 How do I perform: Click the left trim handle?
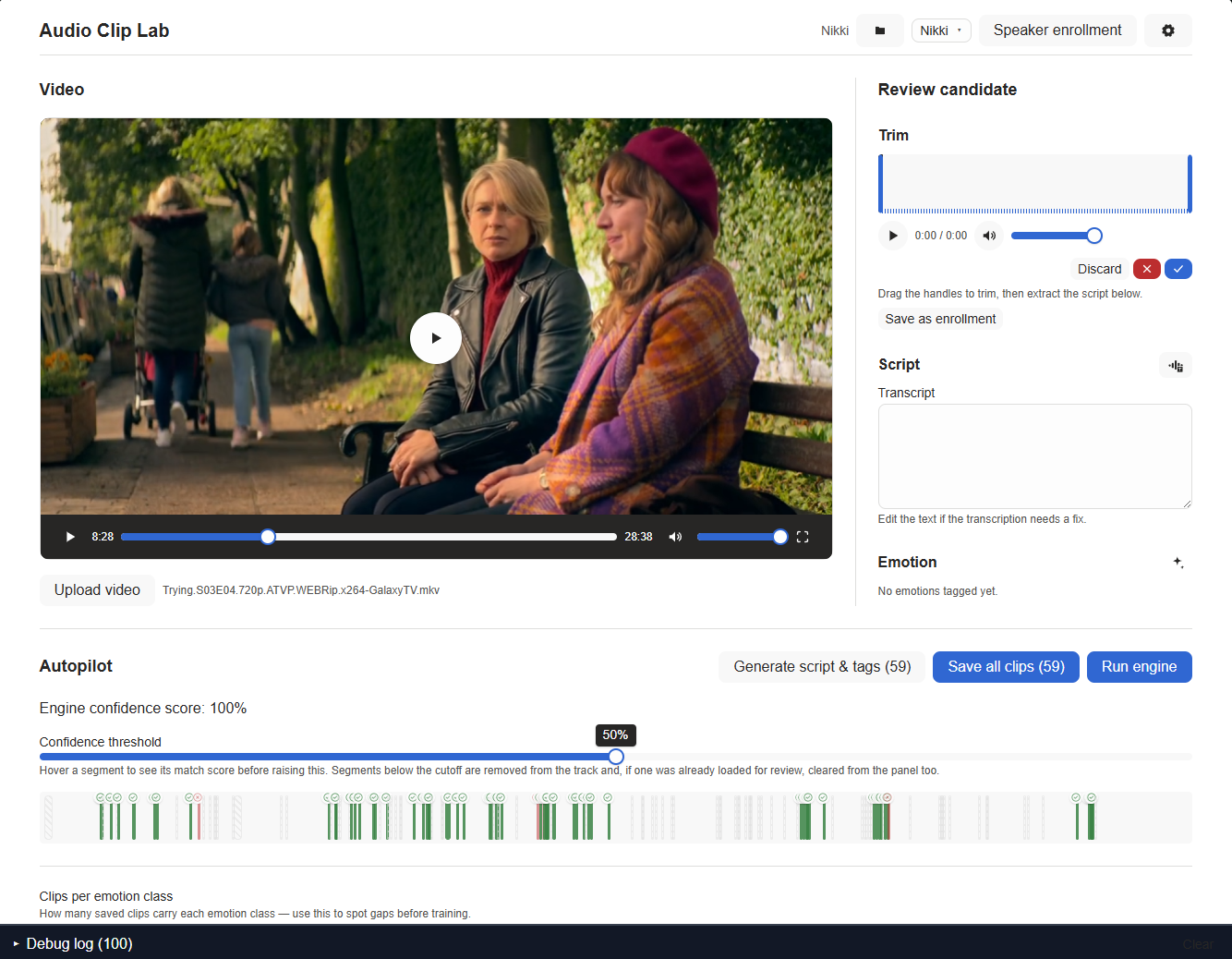click(x=881, y=184)
